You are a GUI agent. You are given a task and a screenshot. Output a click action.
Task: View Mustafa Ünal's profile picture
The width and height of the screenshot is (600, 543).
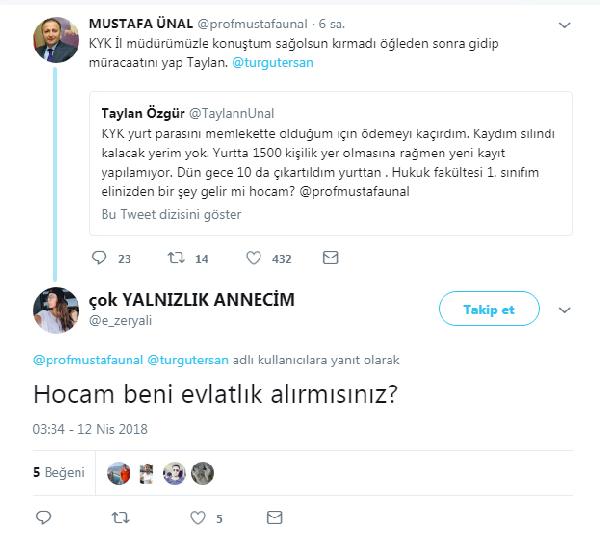[x=57, y=39]
